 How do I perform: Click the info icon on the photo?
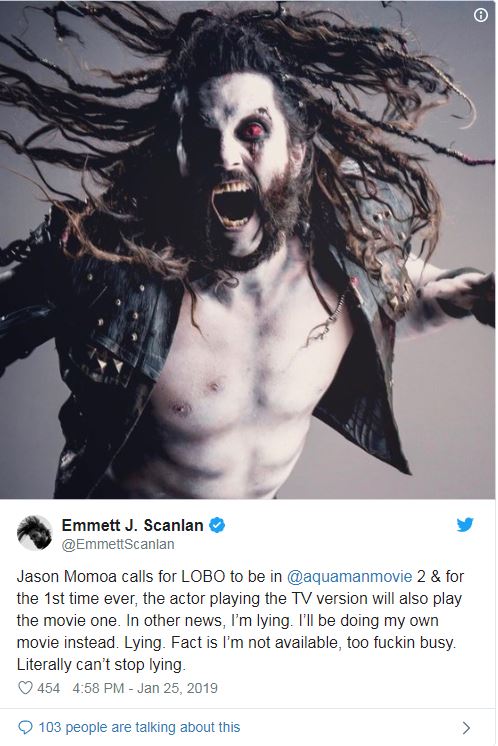[481, 16]
